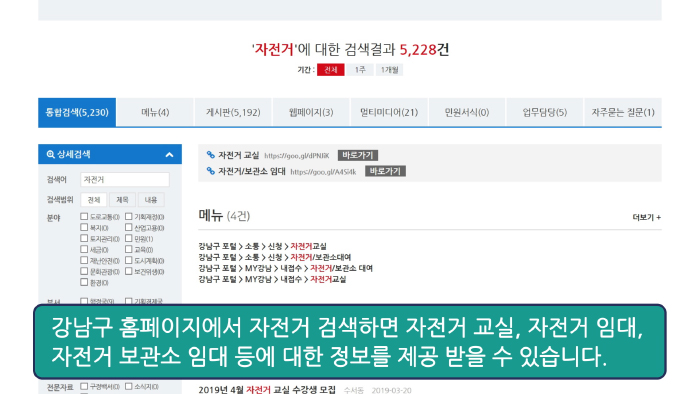Collapse the 상세검색 panel with the chevron
The height and width of the screenshot is (394, 700).
(169, 155)
